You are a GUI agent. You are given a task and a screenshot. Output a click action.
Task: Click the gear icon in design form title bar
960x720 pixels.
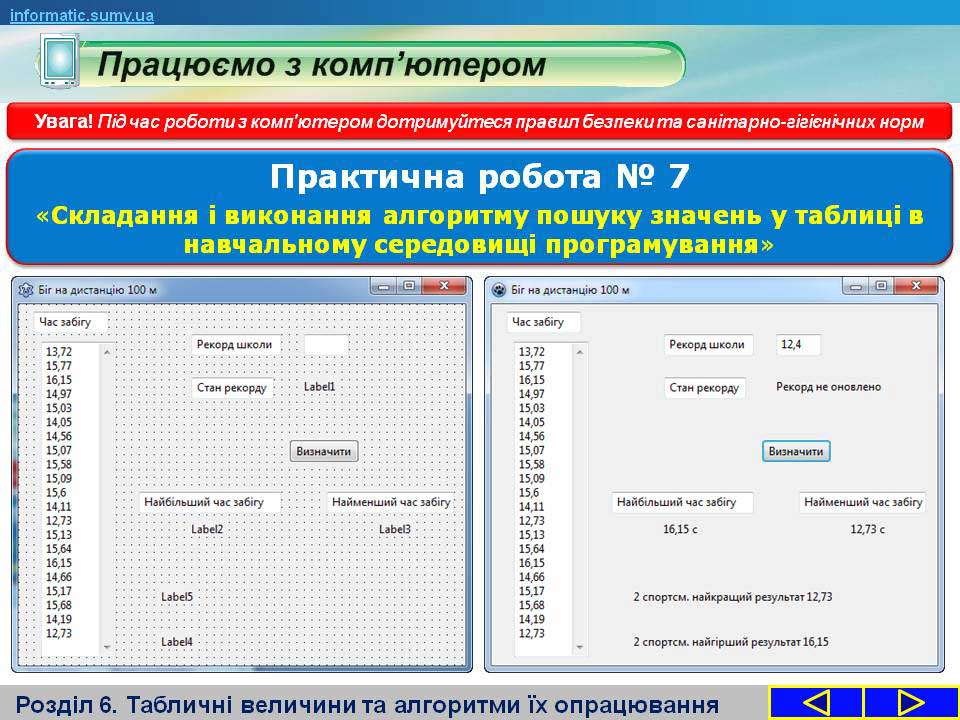[27, 290]
